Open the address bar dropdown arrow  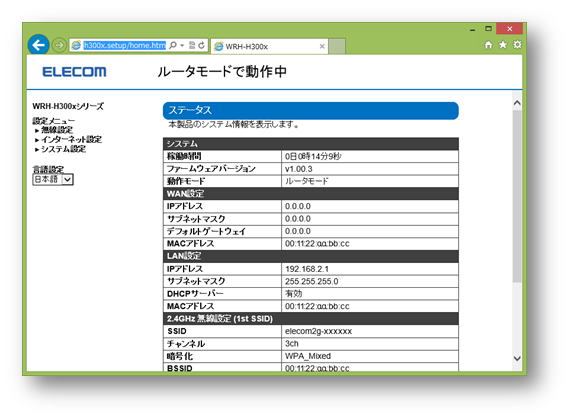click(182, 45)
